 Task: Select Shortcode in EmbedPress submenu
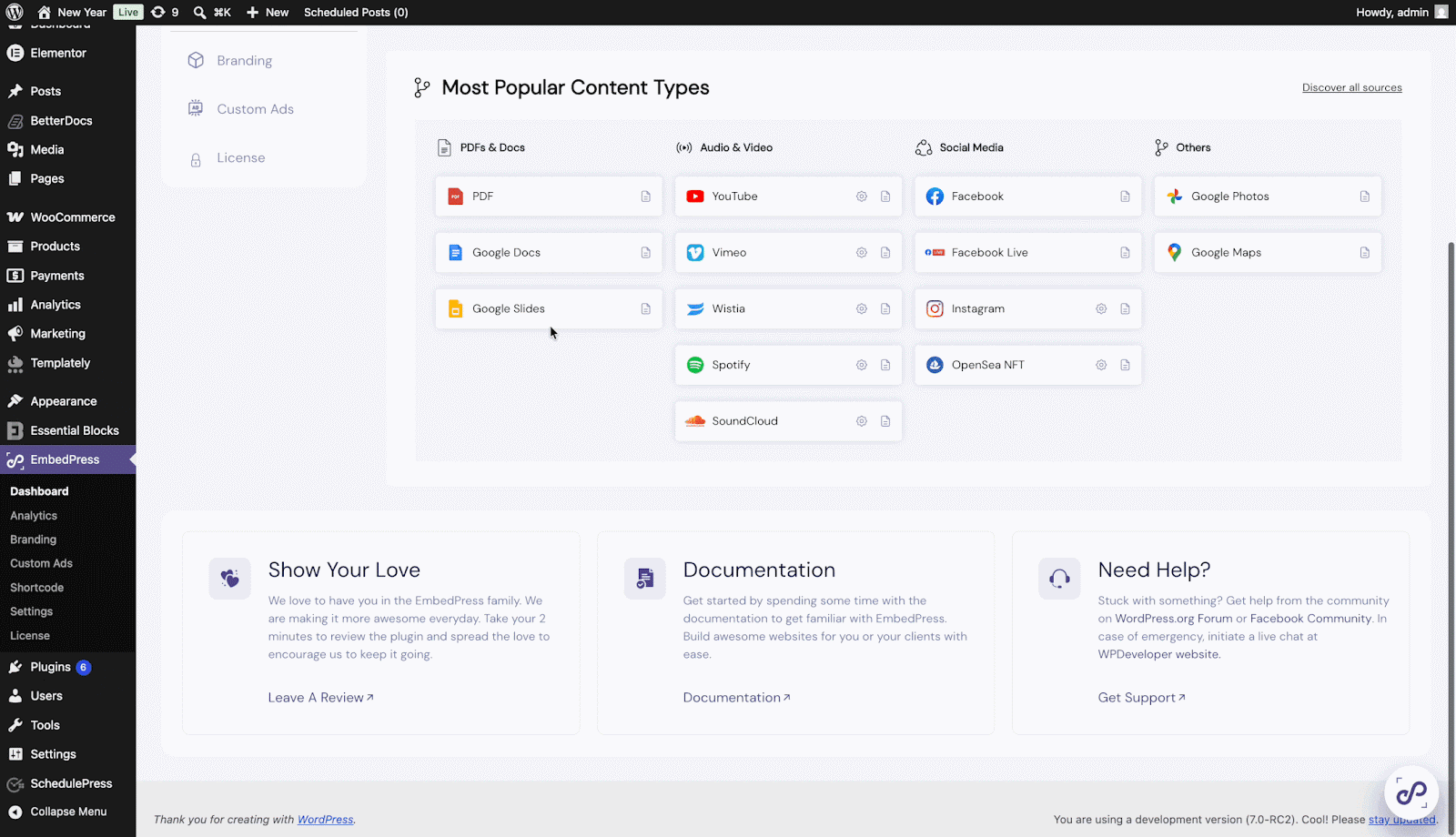[36, 588]
